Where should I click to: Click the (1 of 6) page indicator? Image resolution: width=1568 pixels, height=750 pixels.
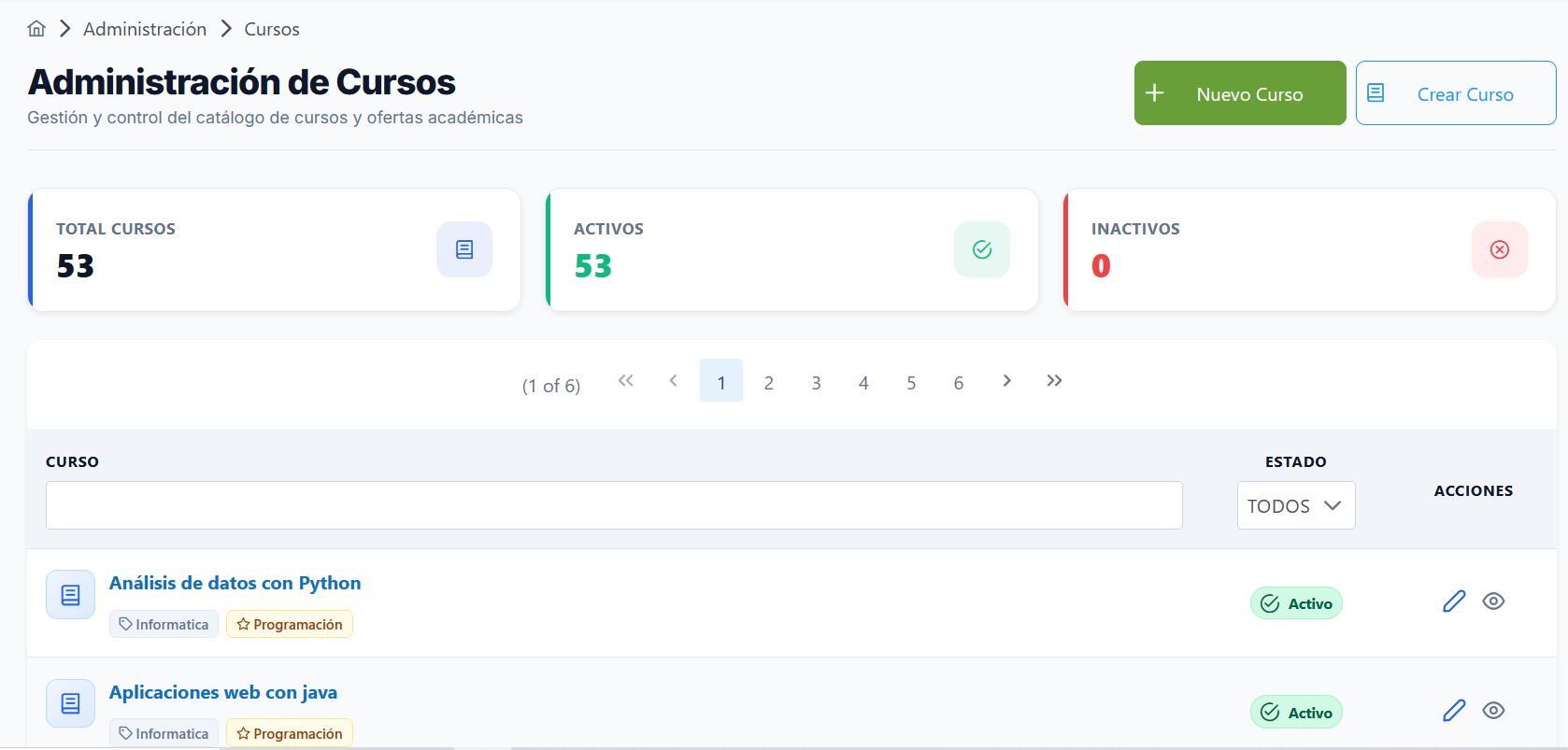coord(551,386)
